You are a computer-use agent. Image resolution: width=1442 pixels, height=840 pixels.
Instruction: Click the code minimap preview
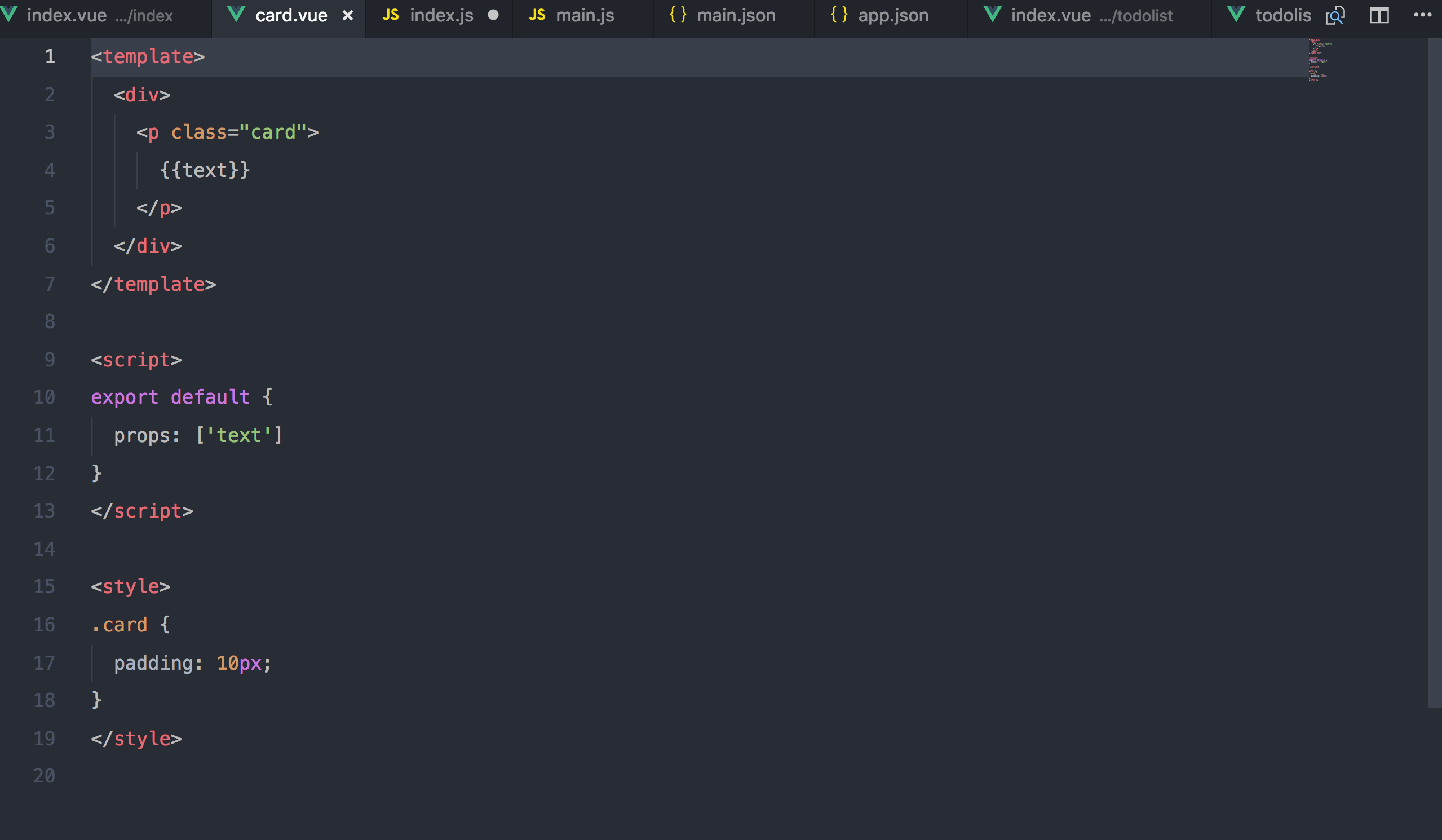click(x=1319, y=60)
